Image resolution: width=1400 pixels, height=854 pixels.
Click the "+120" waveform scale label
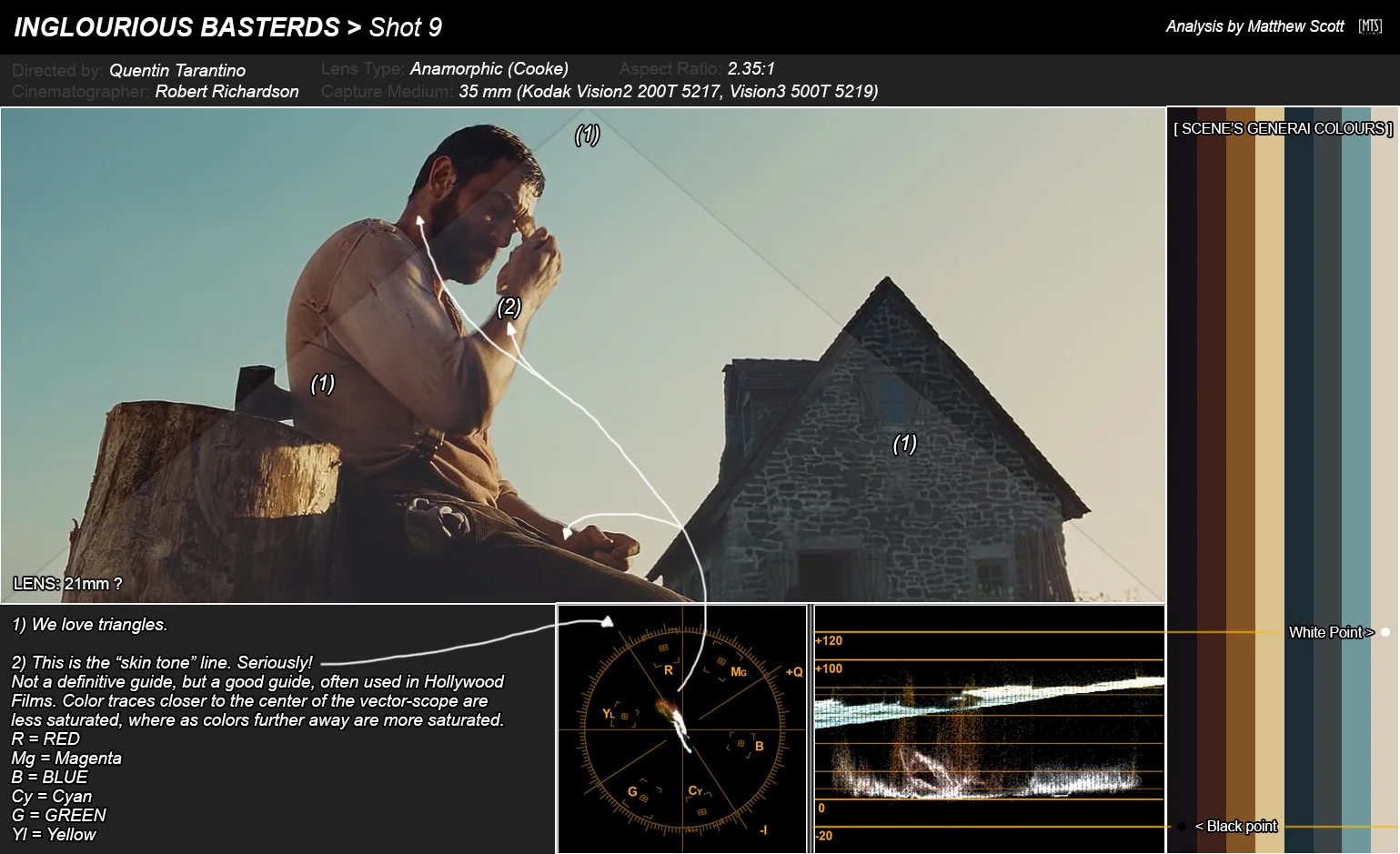(829, 640)
